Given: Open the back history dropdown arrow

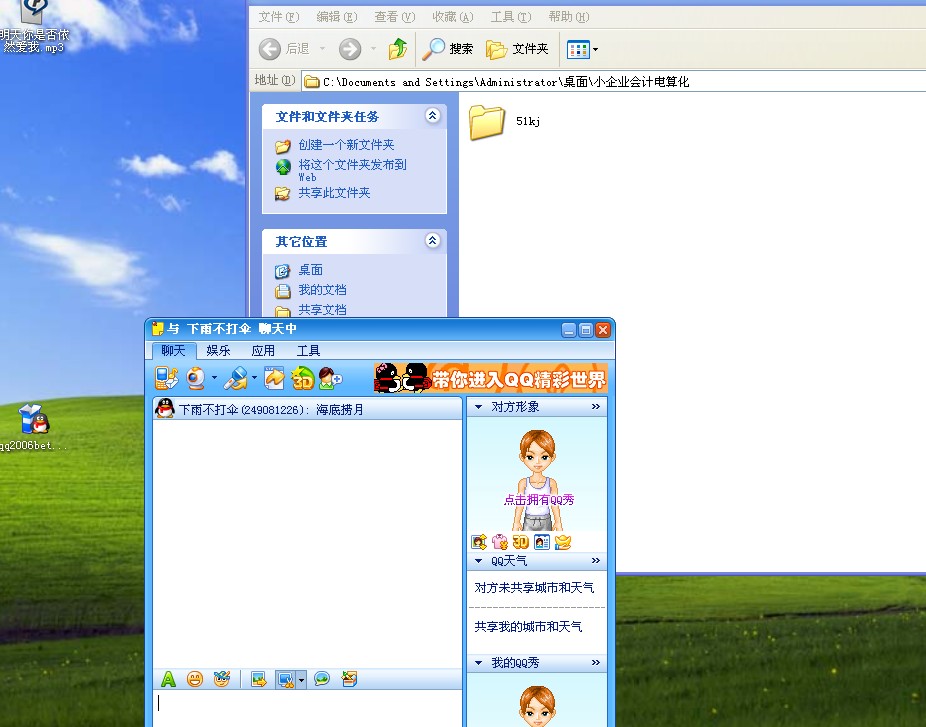Looking at the screenshot, I should [322, 48].
